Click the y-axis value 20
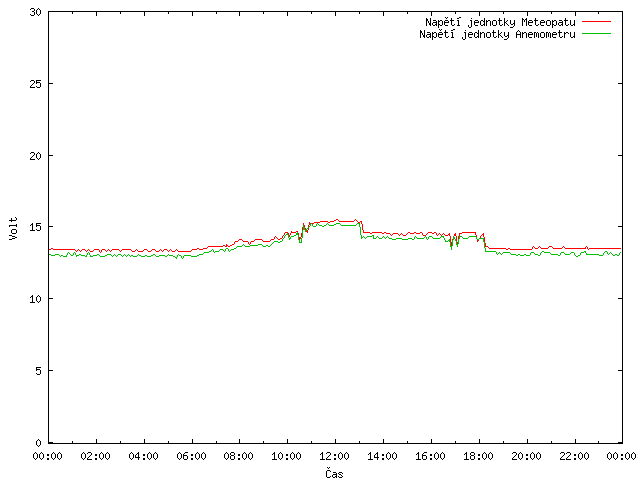The width and height of the screenshot is (640, 480). 36,156
